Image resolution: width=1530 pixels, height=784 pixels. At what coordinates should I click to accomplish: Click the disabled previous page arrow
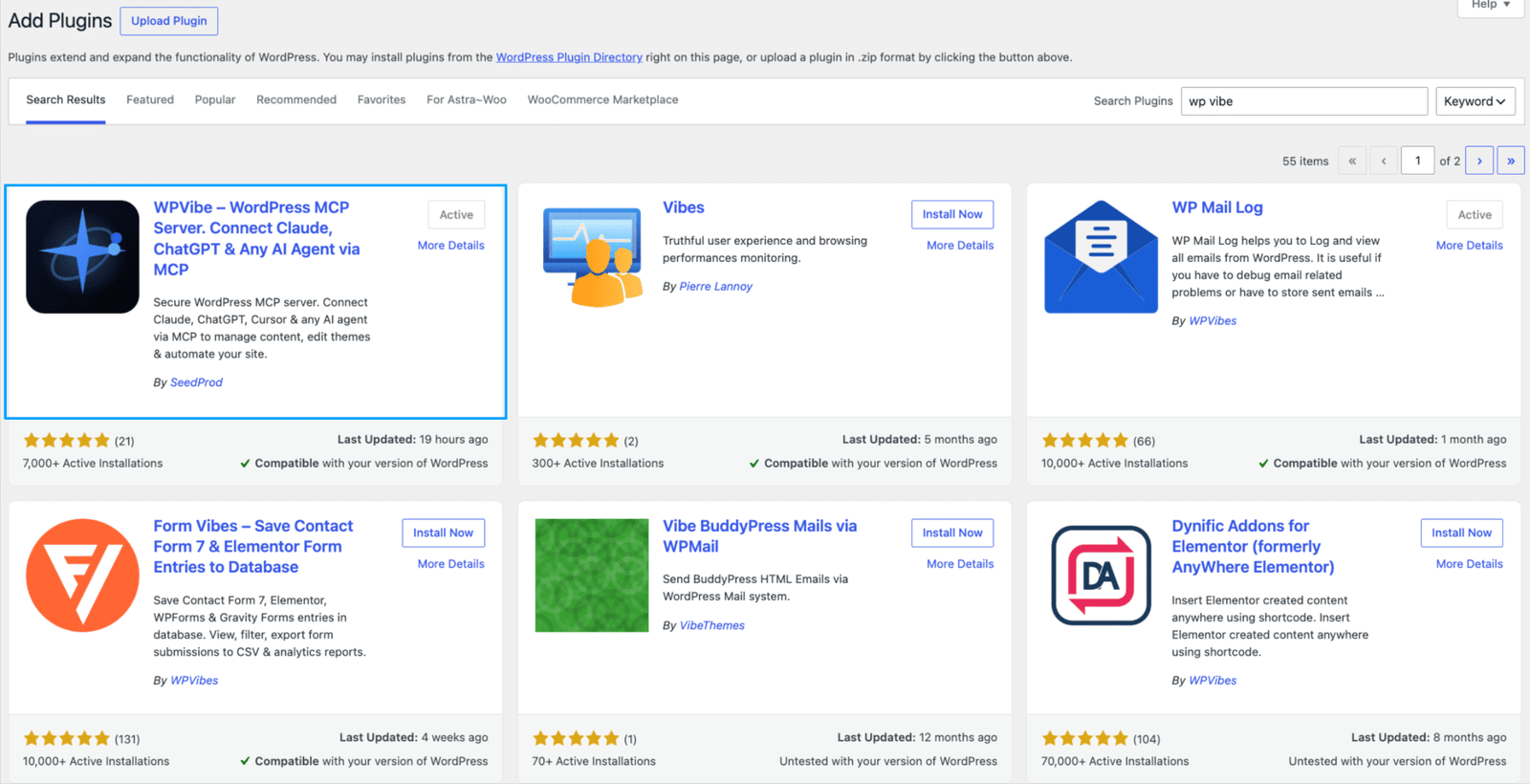pyautogui.click(x=1384, y=161)
